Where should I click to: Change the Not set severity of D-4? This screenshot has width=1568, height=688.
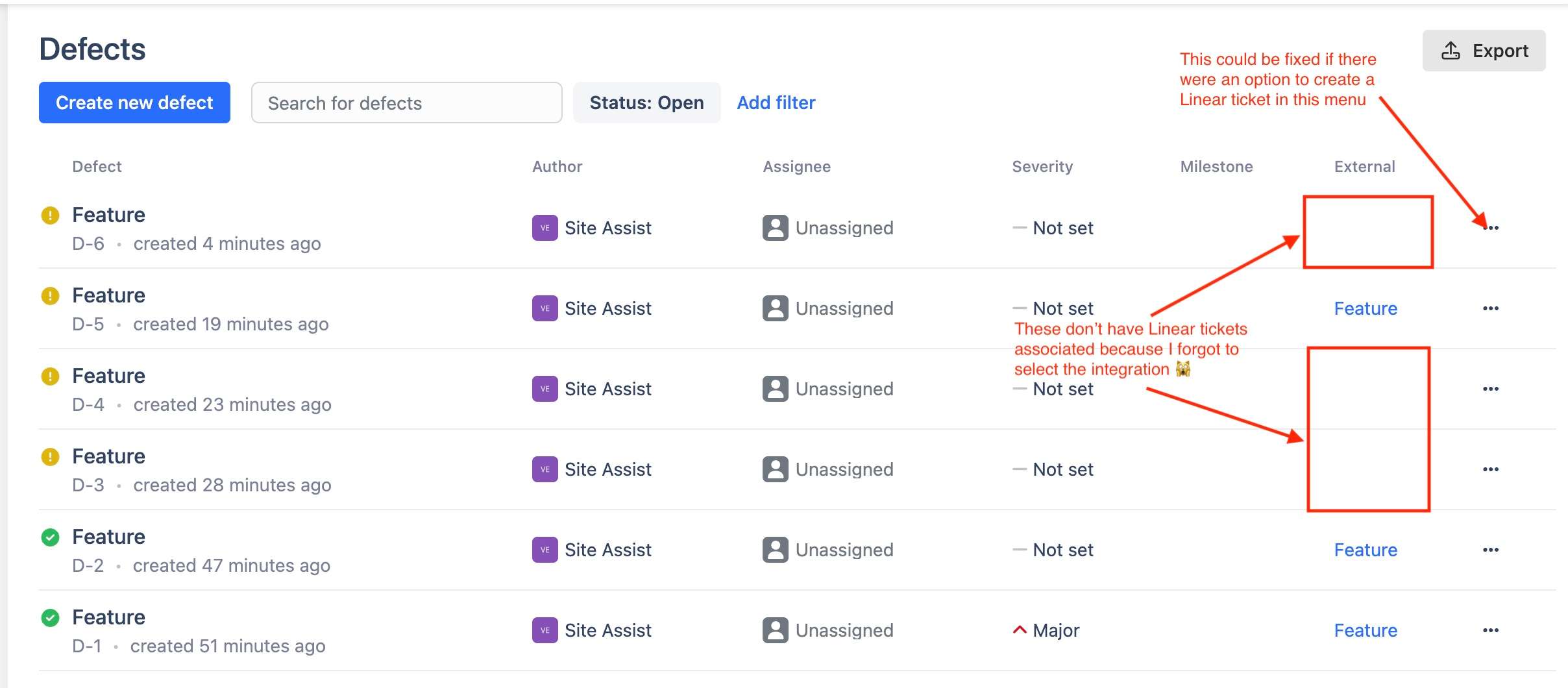[x=1053, y=389]
